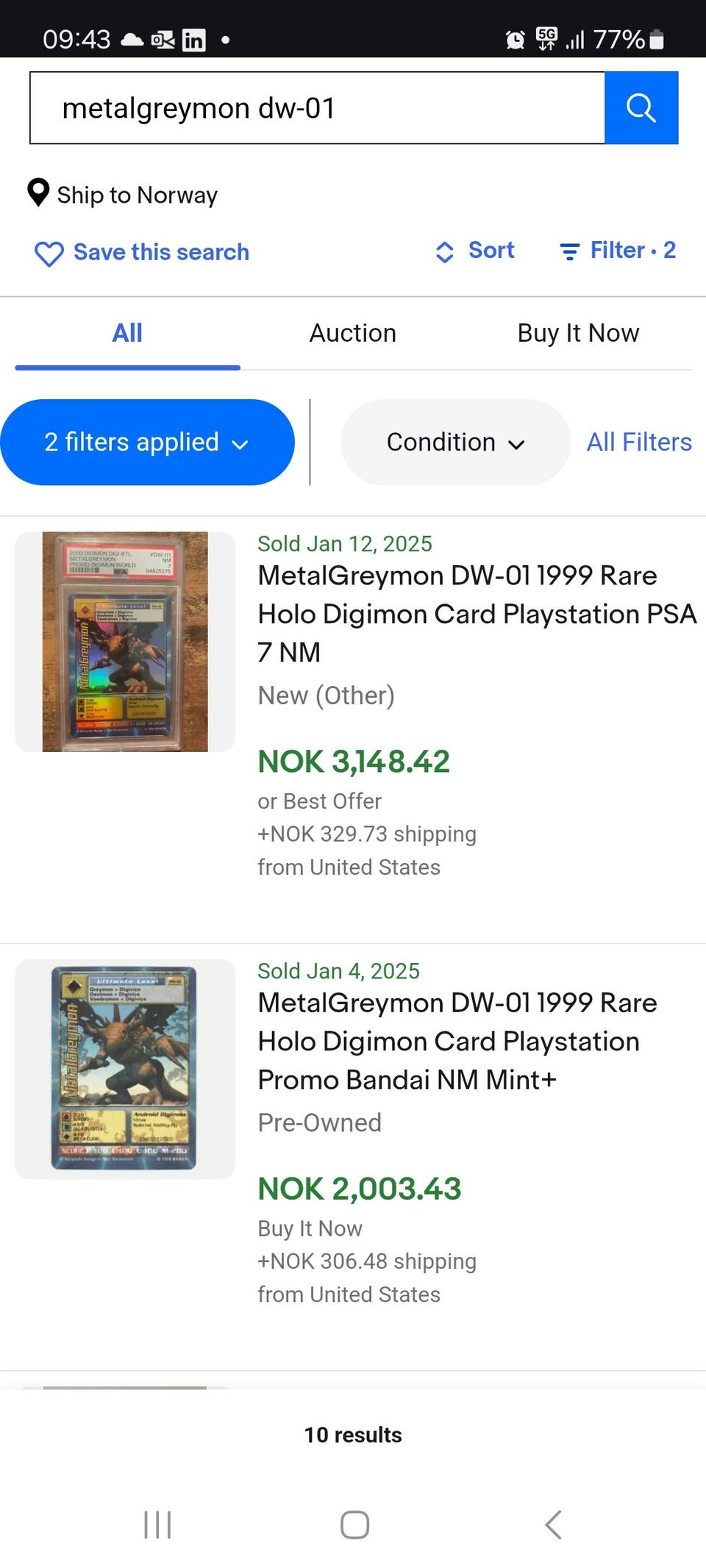Switch to the Buy It Now tab
The image size is (706, 1568).
(x=578, y=333)
